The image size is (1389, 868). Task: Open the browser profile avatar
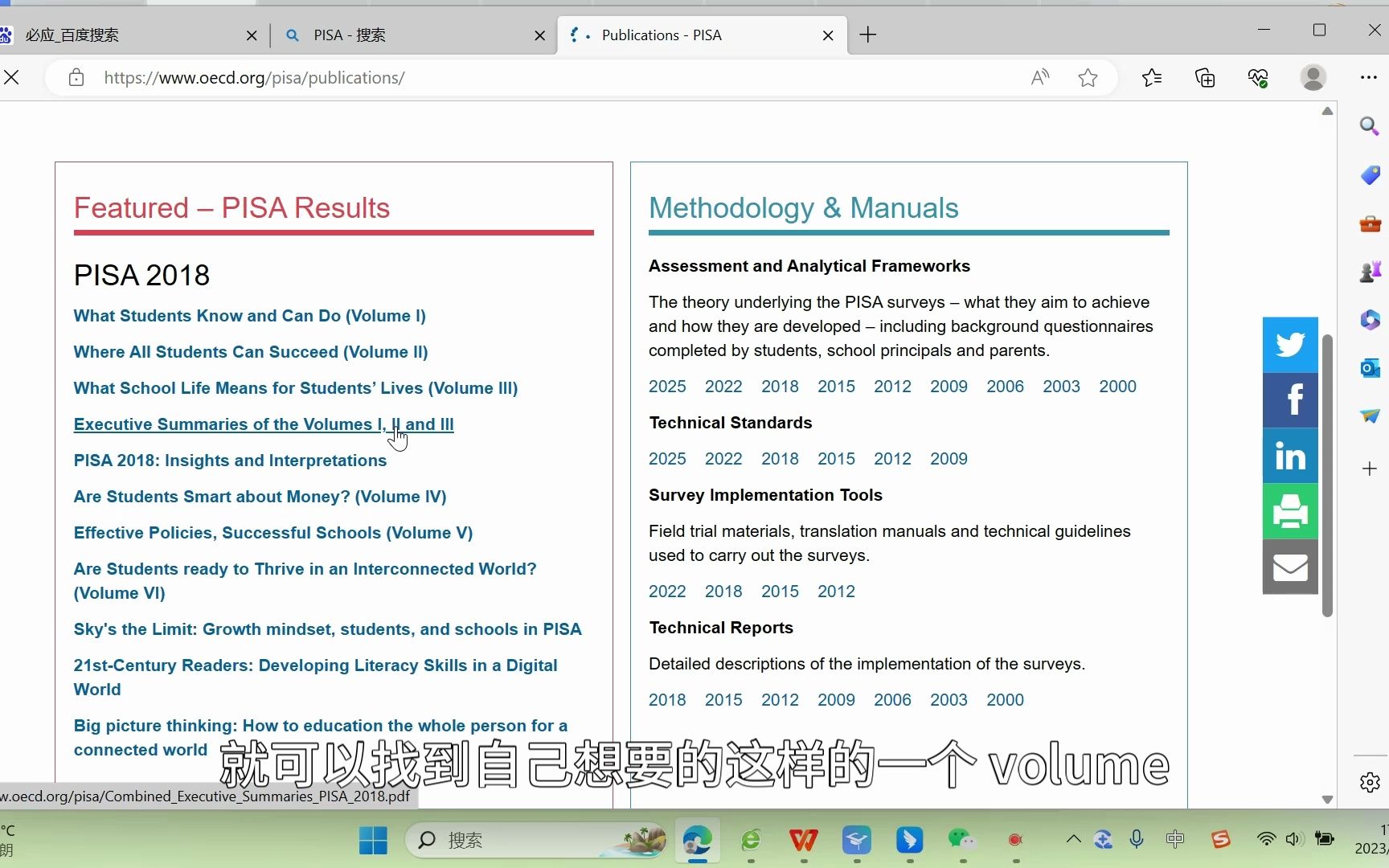pos(1313,77)
